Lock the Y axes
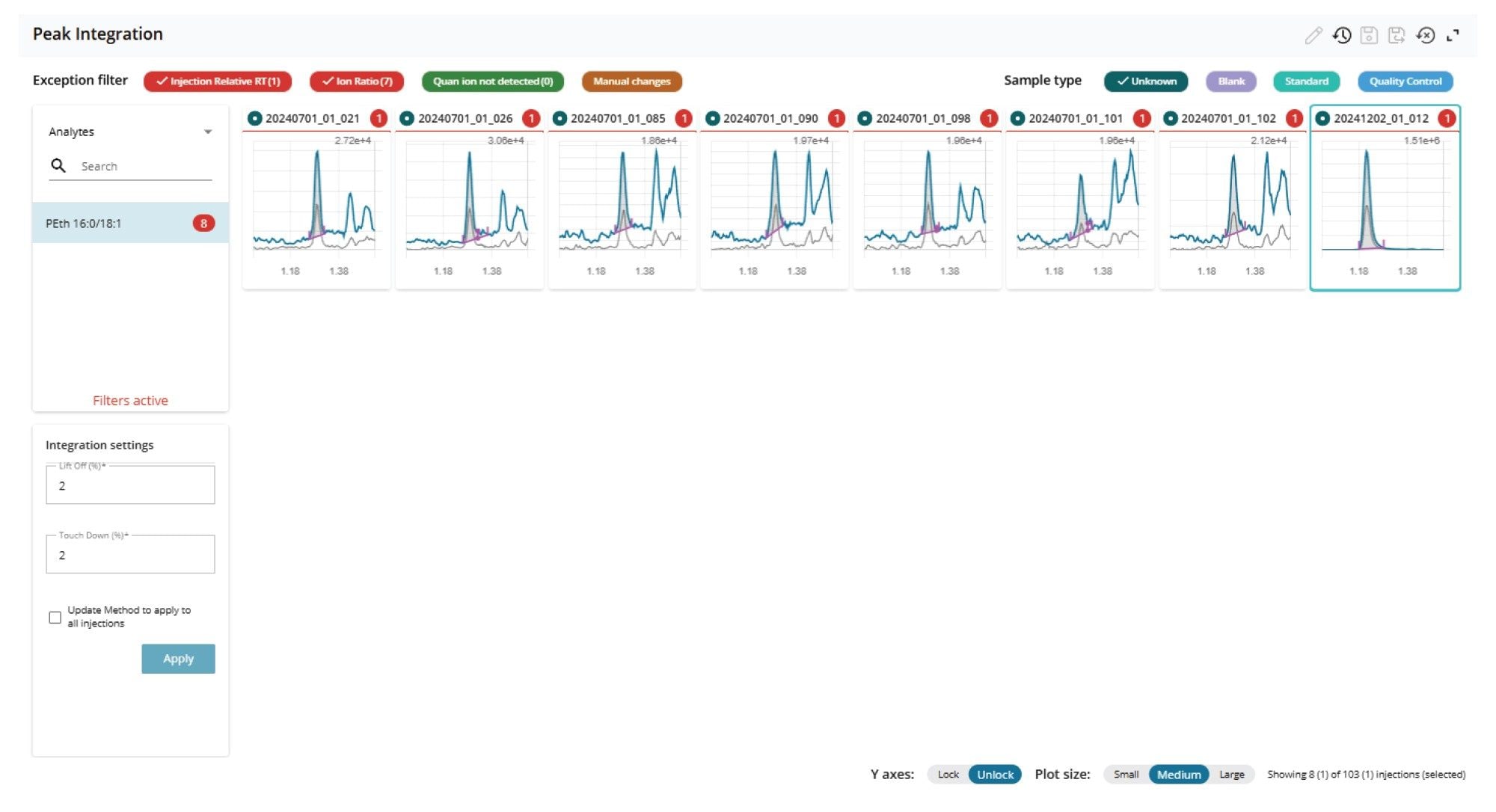 coord(948,775)
